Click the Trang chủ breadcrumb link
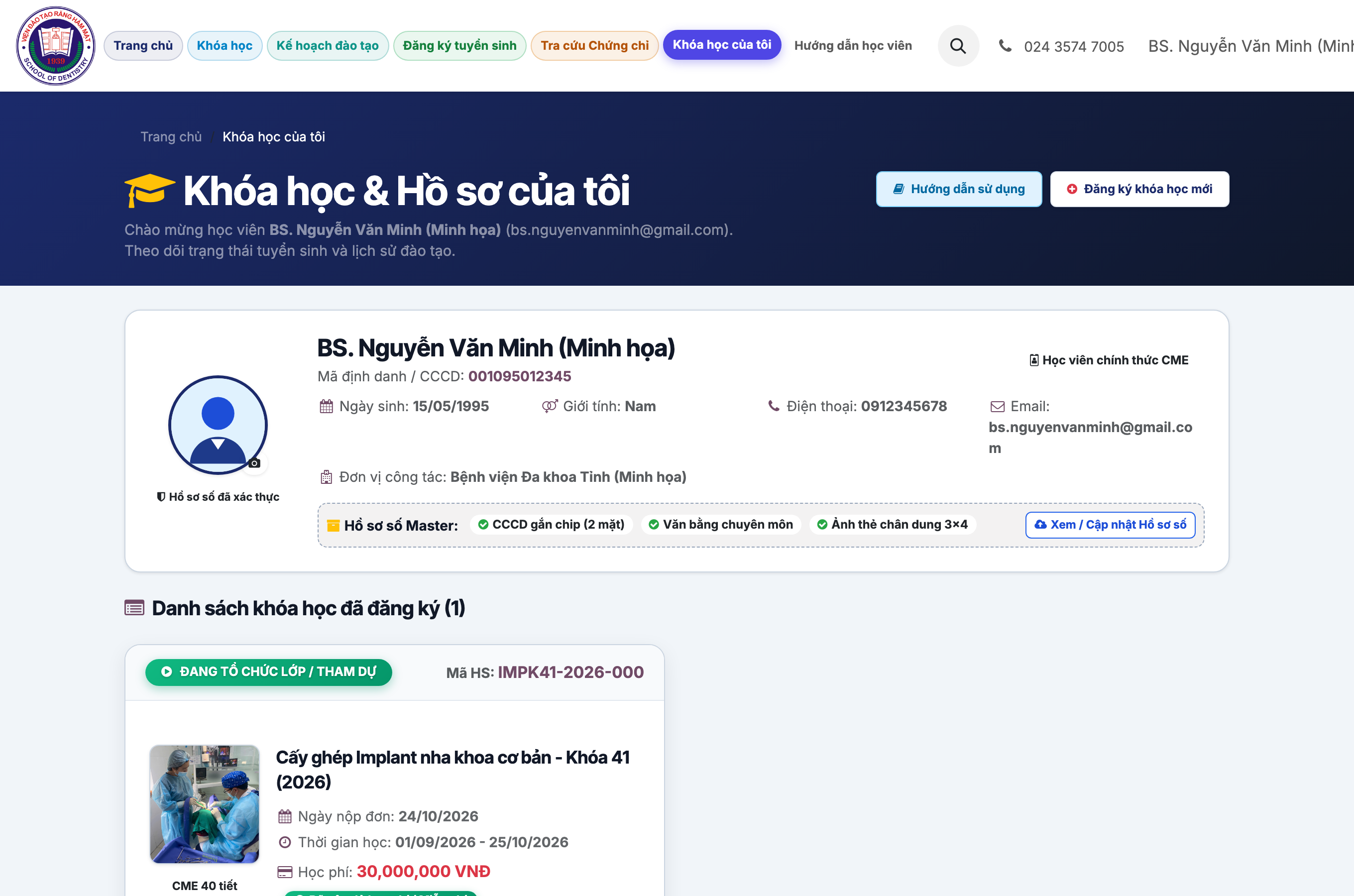Screen dimensions: 1354x896 (x=171, y=136)
